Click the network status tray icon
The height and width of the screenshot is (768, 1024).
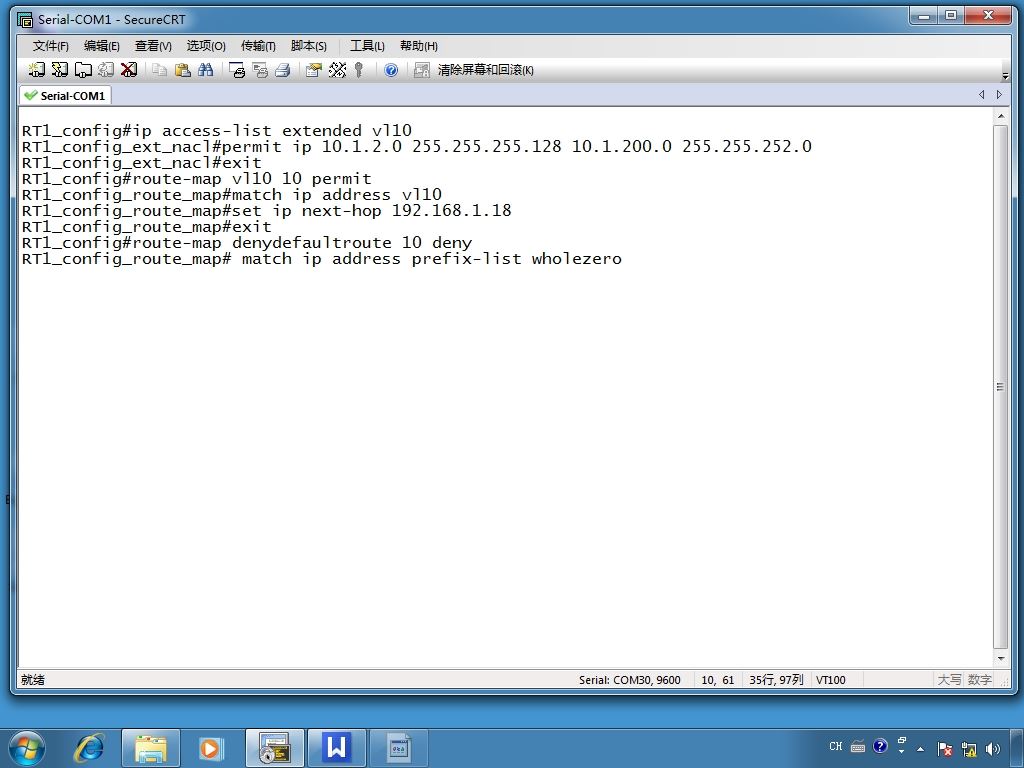coord(969,749)
